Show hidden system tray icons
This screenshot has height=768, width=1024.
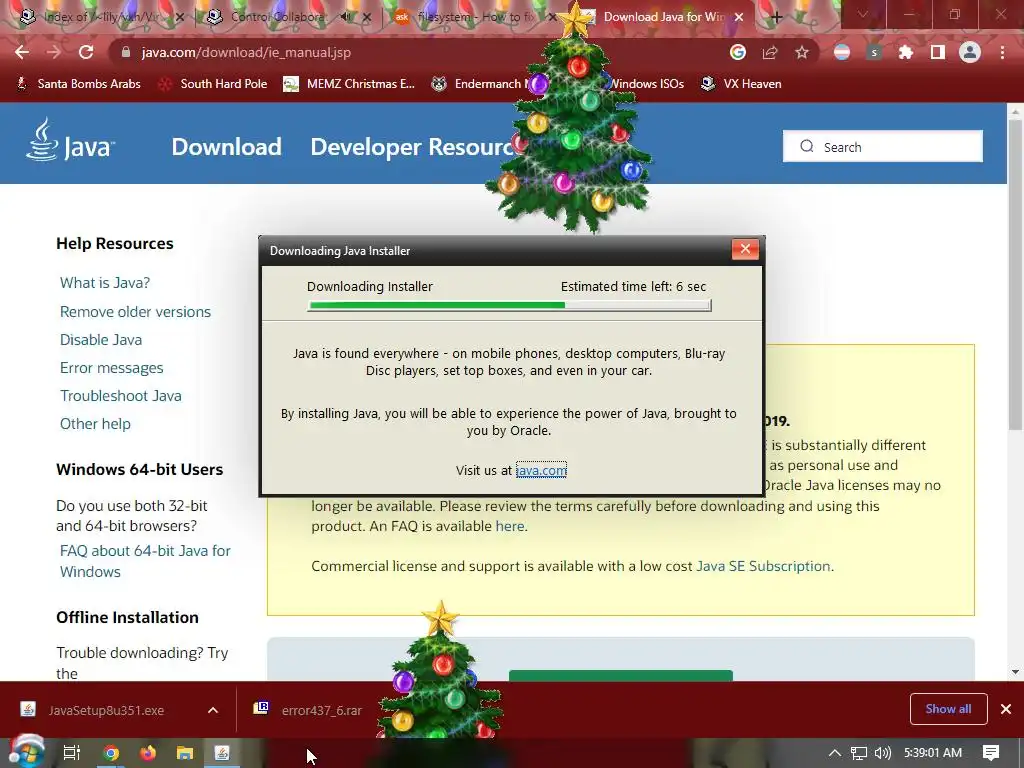click(x=835, y=753)
